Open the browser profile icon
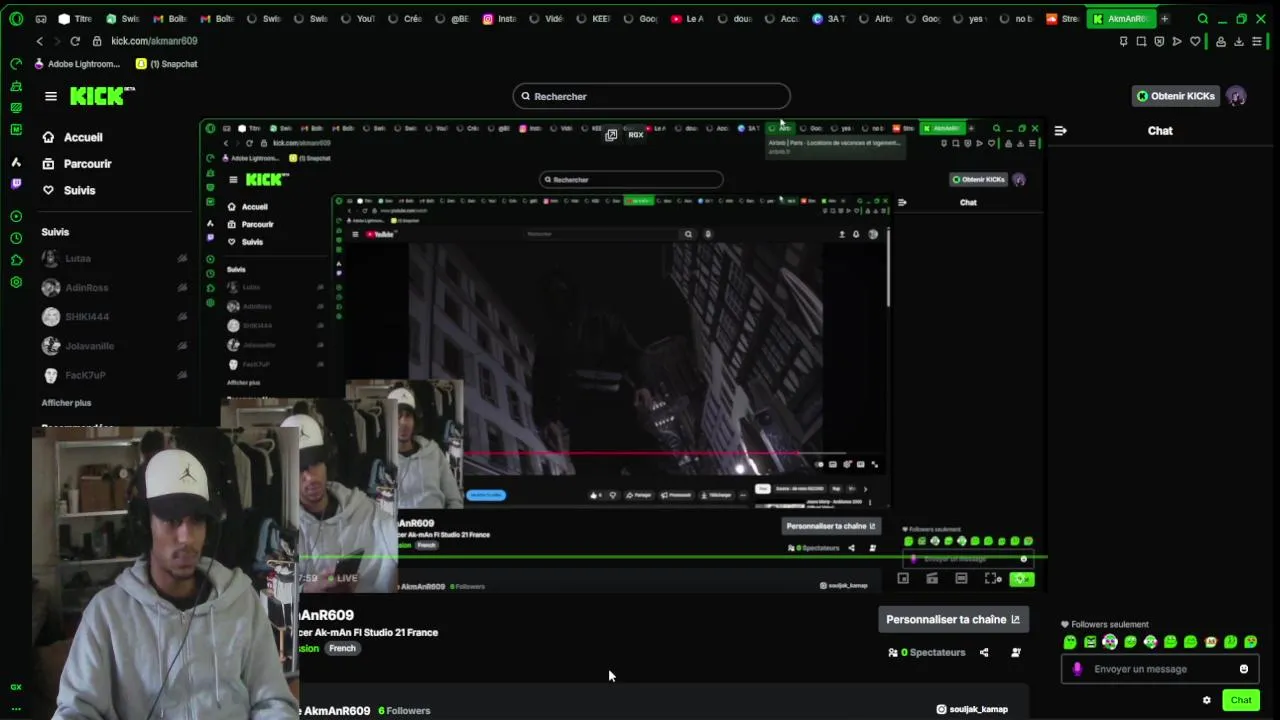The height and width of the screenshot is (720, 1280). (x=1221, y=41)
